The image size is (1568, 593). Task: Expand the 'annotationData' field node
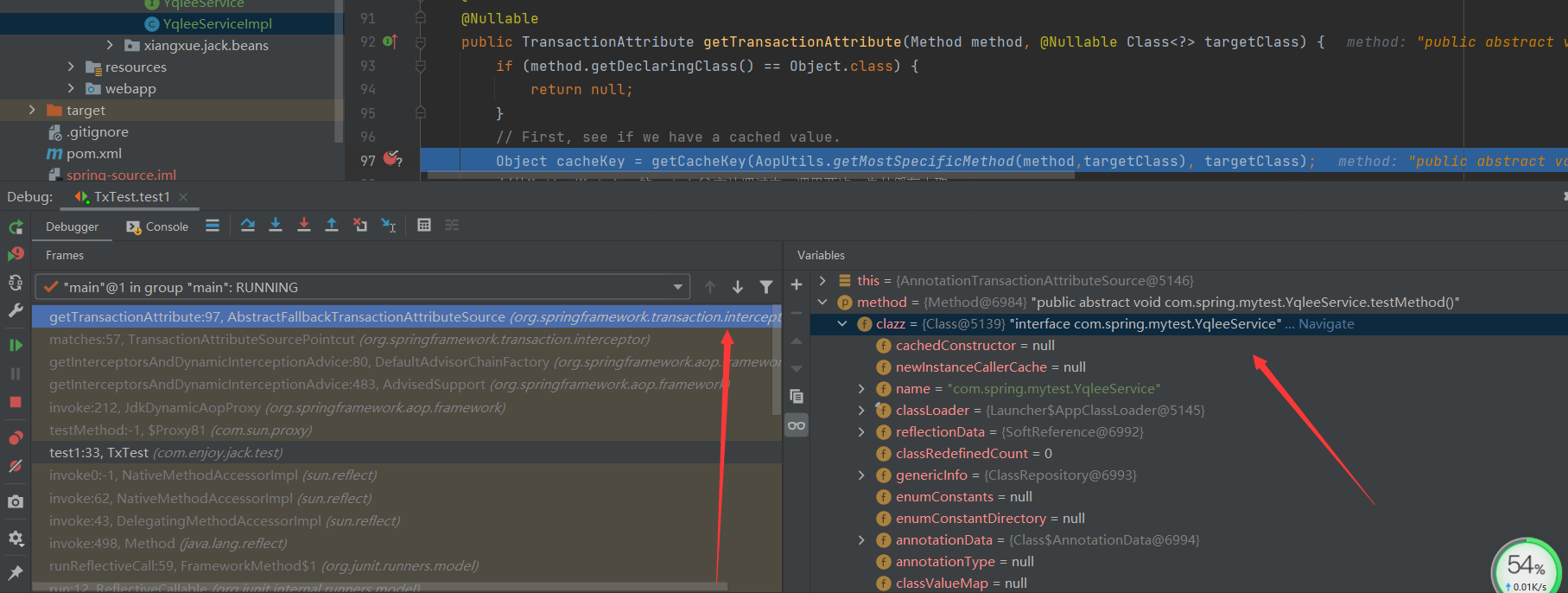coord(861,539)
